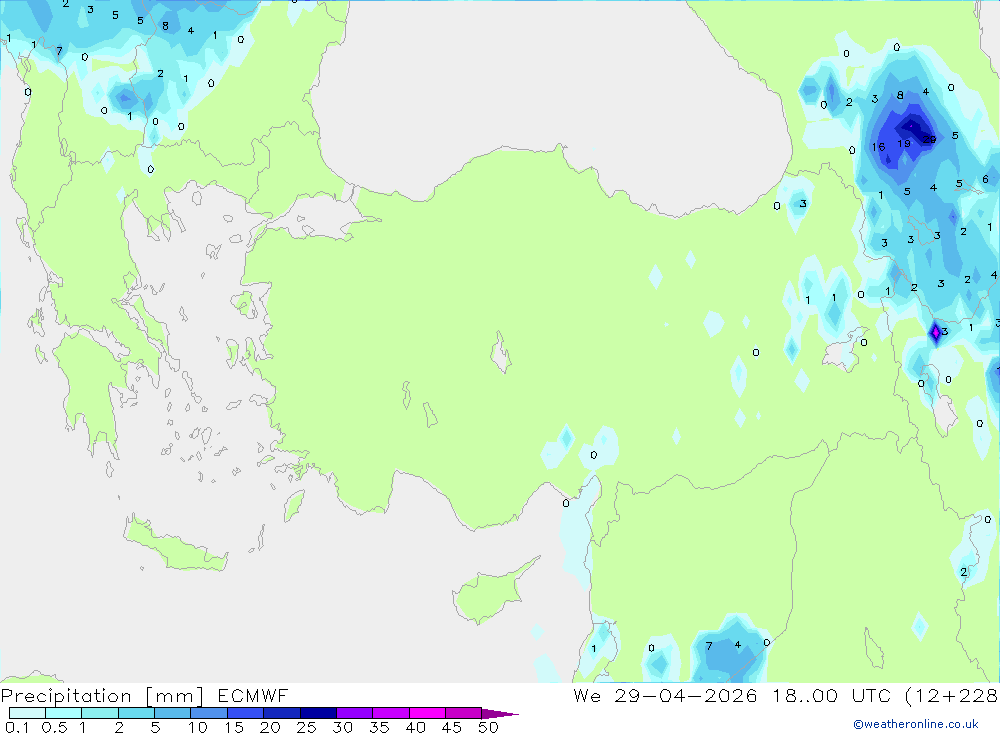Select the 40–45 mm magenta legend swatch

[427, 713]
